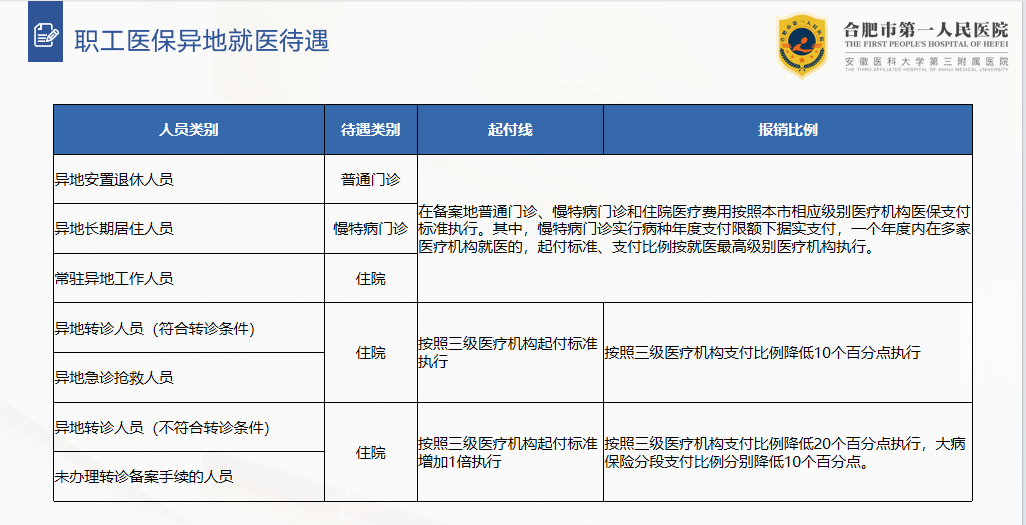Click the hospital emblem logo
The image size is (1026, 525).
tap(802, 45)
